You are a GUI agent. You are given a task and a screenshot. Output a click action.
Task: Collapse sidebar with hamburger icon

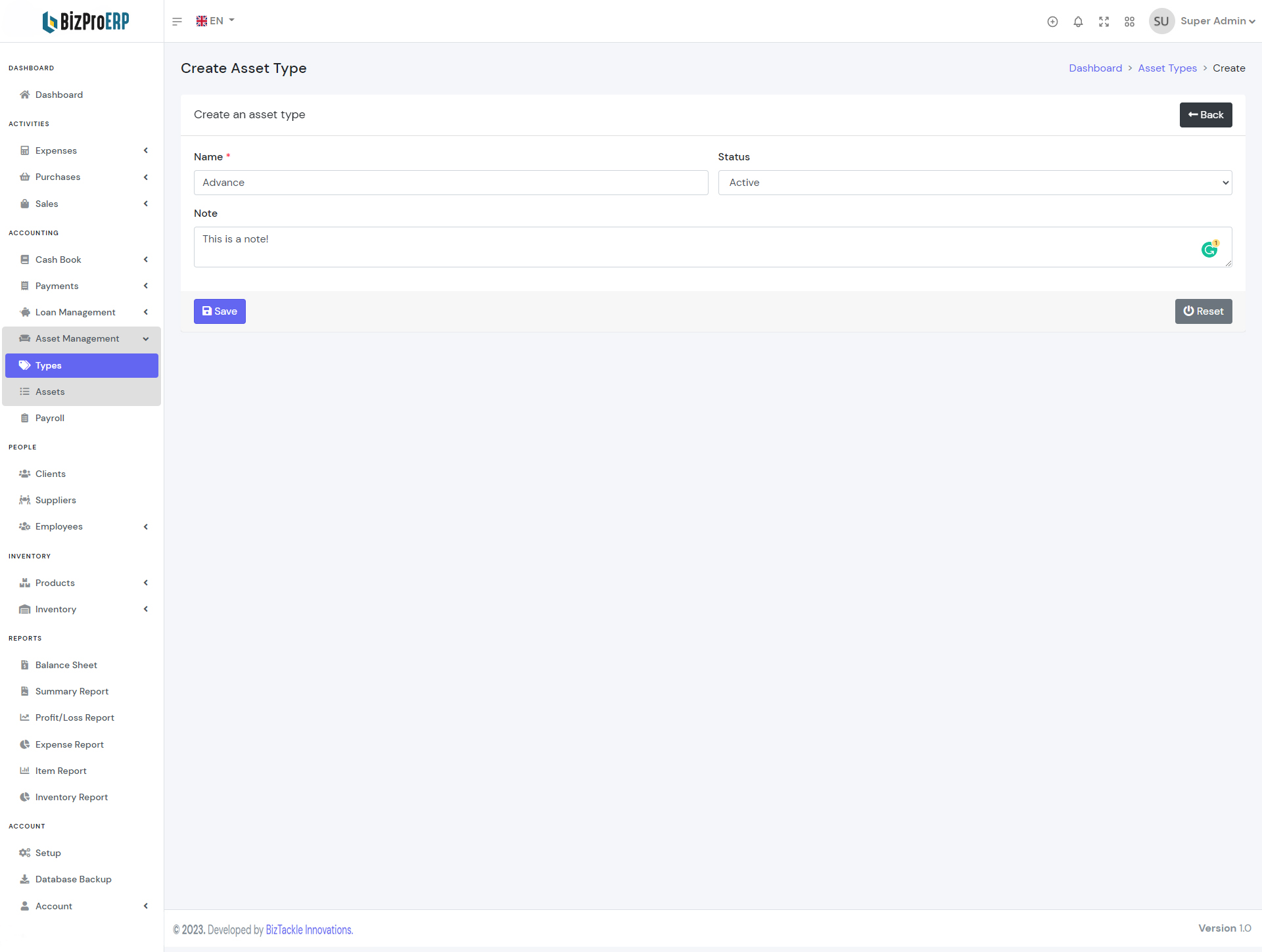point(177,22)
